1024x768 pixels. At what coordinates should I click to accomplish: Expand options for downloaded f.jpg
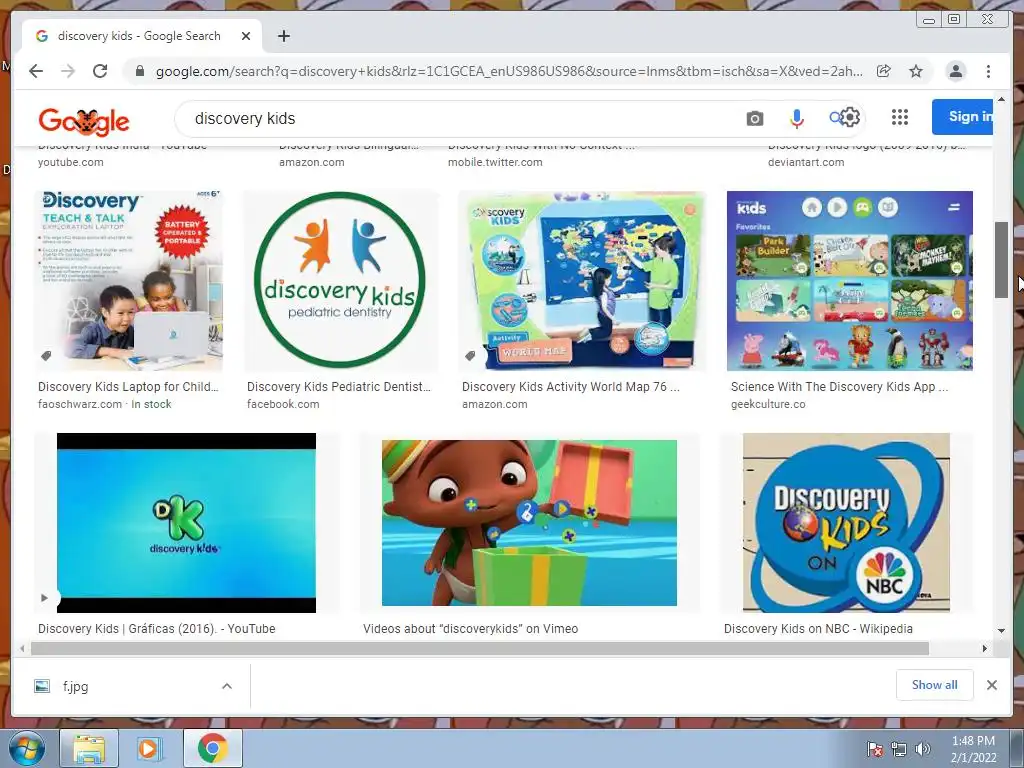click(x=227, y=686)
